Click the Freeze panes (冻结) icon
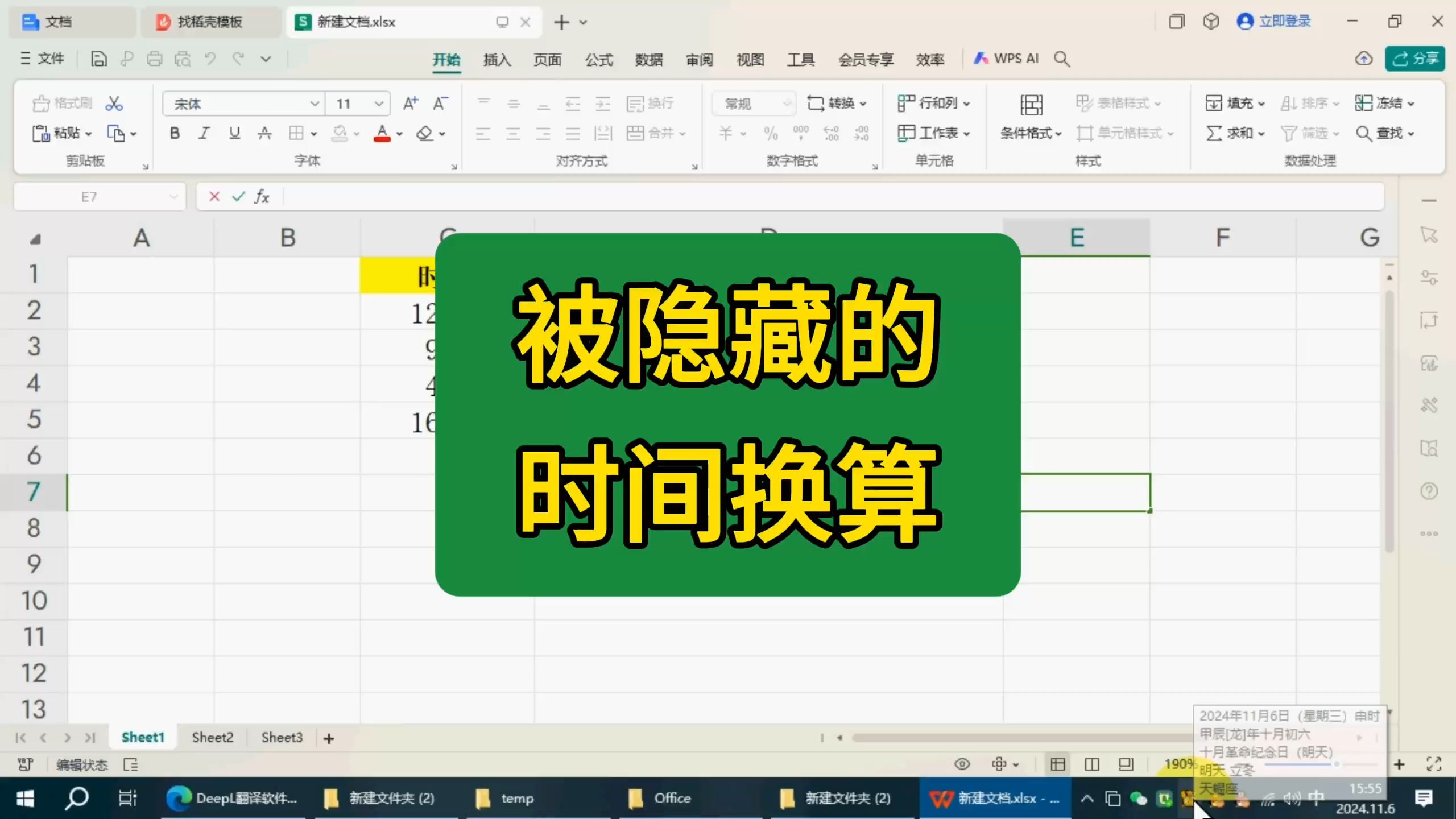 (1384, 103)
